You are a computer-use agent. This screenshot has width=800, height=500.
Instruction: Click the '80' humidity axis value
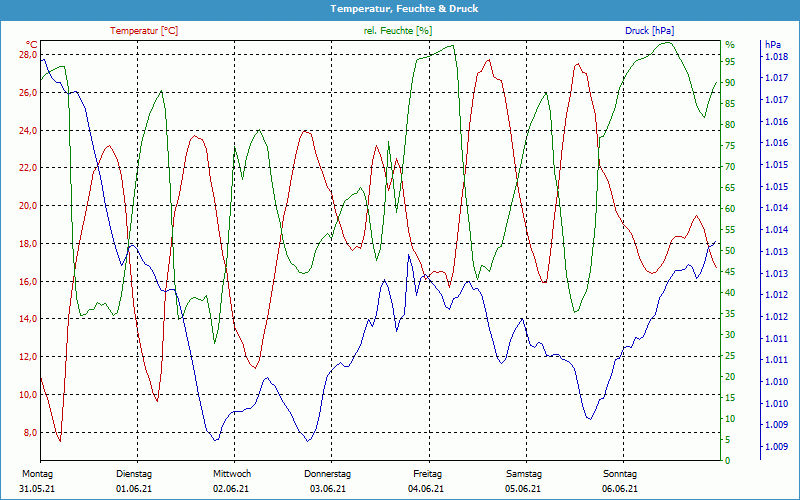tap(730, 124)
